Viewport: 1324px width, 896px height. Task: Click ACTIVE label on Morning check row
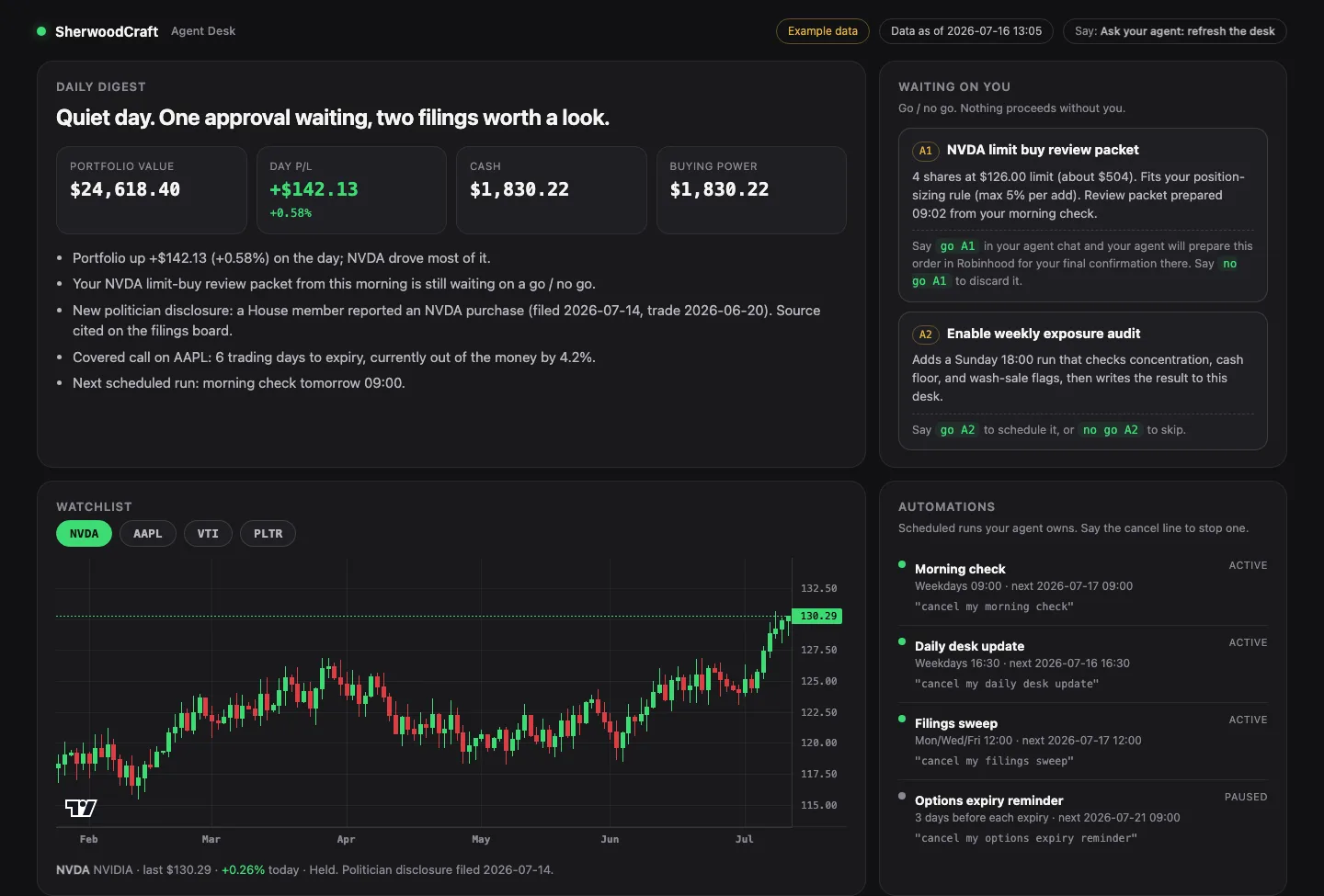tap(1248, 565)
